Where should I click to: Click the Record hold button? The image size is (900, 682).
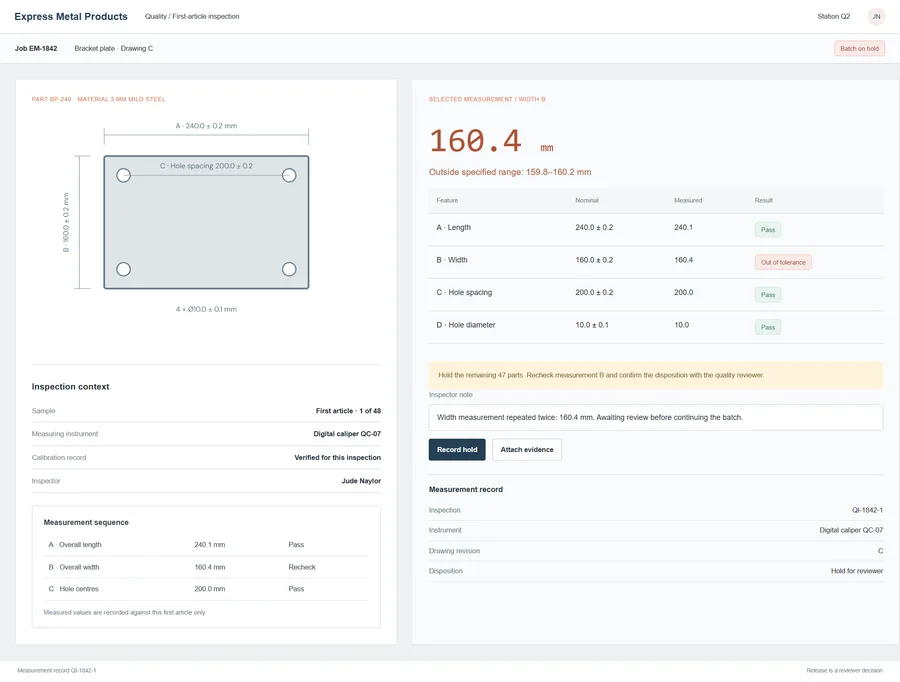pyautogui.click(x=457, y=450)
